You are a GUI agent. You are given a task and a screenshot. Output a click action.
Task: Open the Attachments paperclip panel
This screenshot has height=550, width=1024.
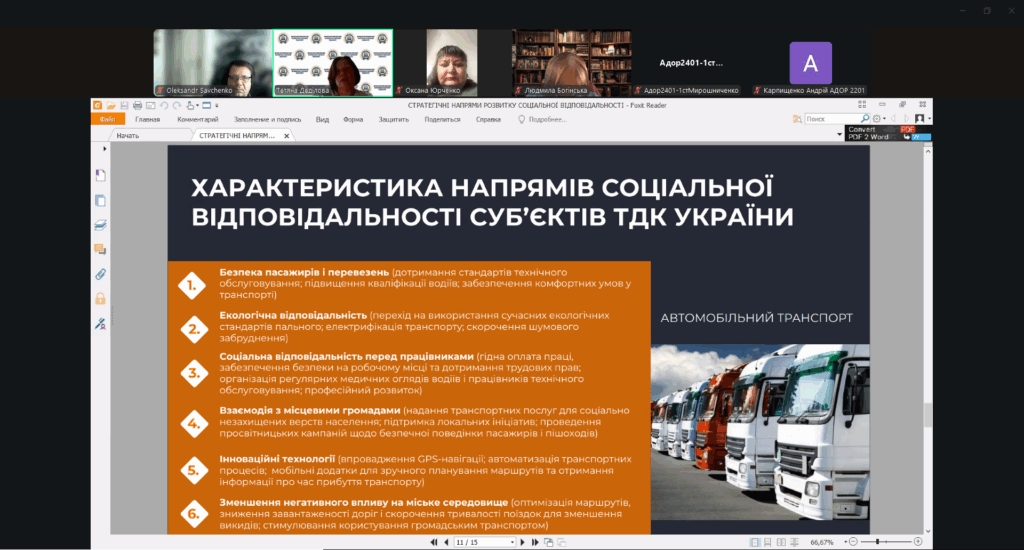[100, 273]
